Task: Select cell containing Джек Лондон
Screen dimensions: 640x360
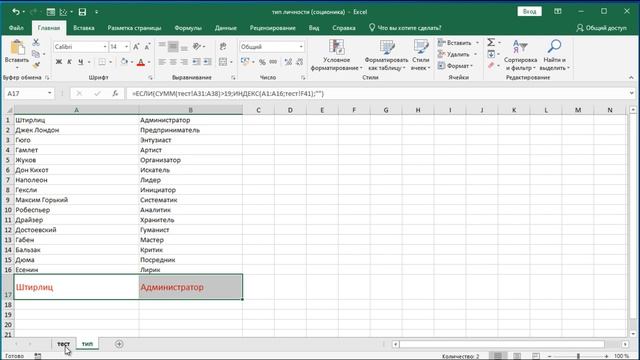Action: [x=76, y=130]
